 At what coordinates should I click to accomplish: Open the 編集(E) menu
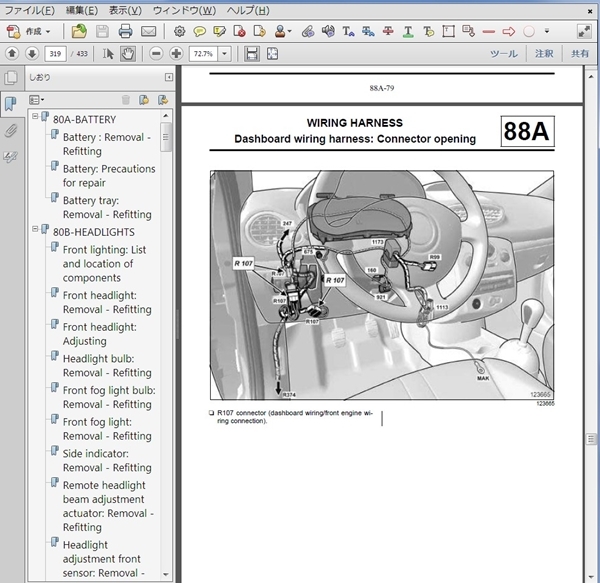(82, 10)
